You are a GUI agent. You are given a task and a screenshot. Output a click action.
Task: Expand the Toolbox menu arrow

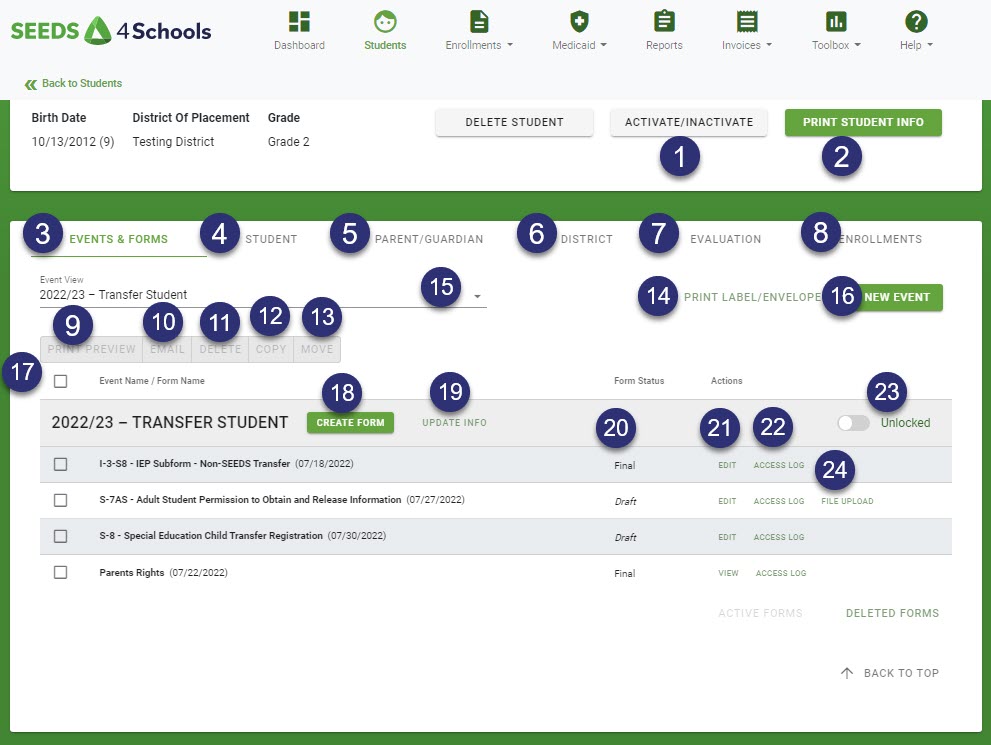coord(858,45)
